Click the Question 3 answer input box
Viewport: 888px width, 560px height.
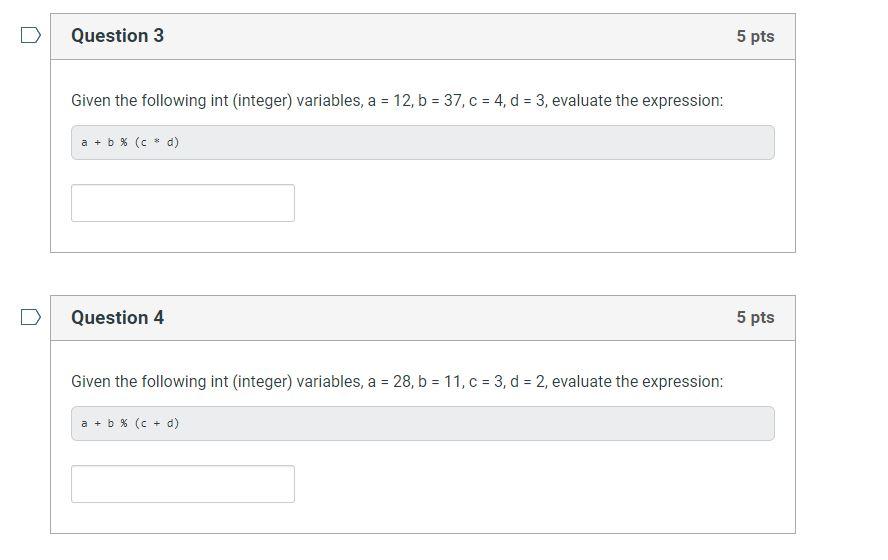pyautogui.click(x=183, y=203)
